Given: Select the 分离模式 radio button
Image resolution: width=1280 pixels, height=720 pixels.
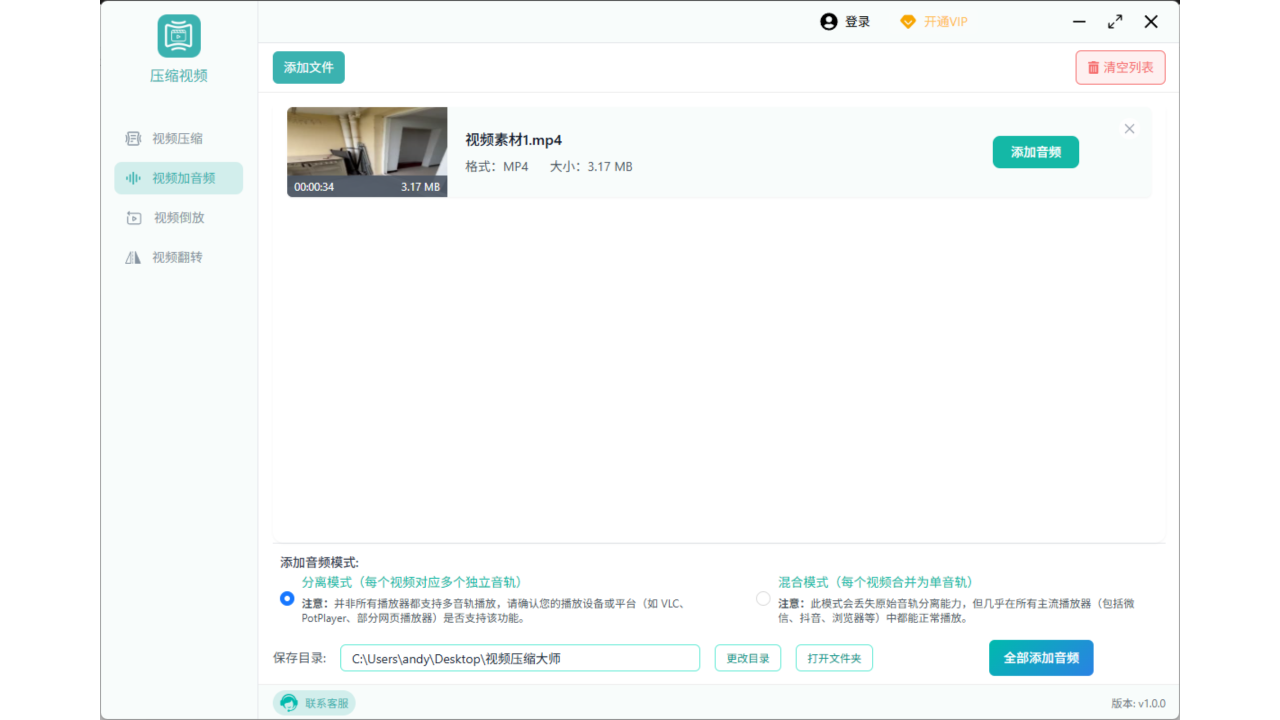Looking at the screenshot, I should pos(287,599).
